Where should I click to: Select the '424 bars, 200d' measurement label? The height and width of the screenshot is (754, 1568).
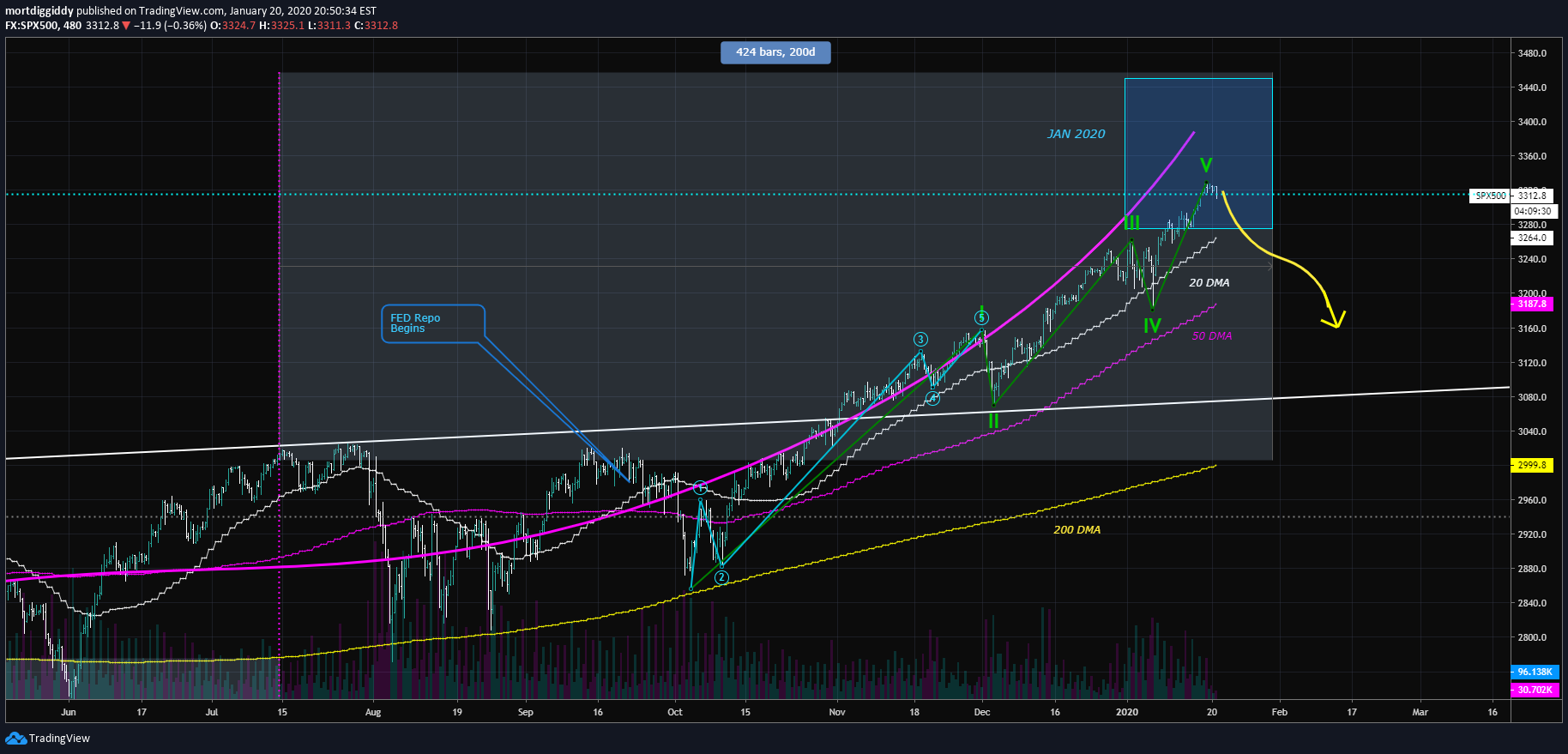[x=775, y=52]
